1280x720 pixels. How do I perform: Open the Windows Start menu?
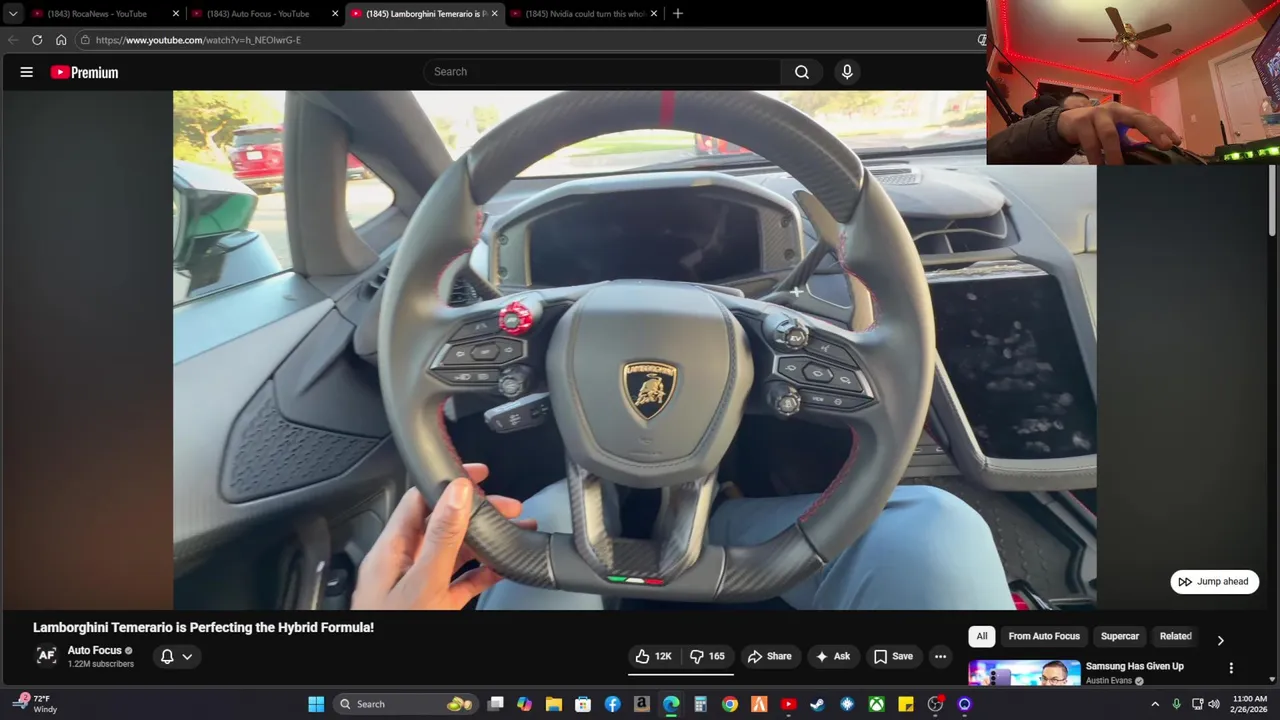pos(316,704)
